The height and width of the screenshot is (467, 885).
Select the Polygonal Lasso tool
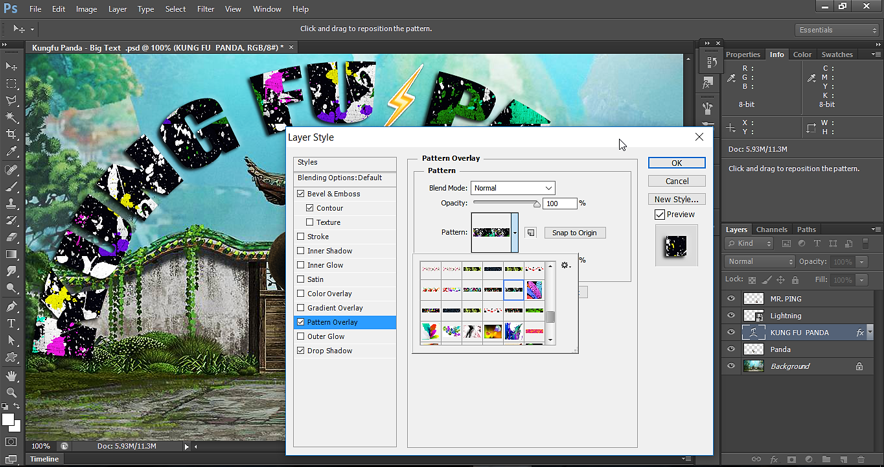tap(11, 101)
